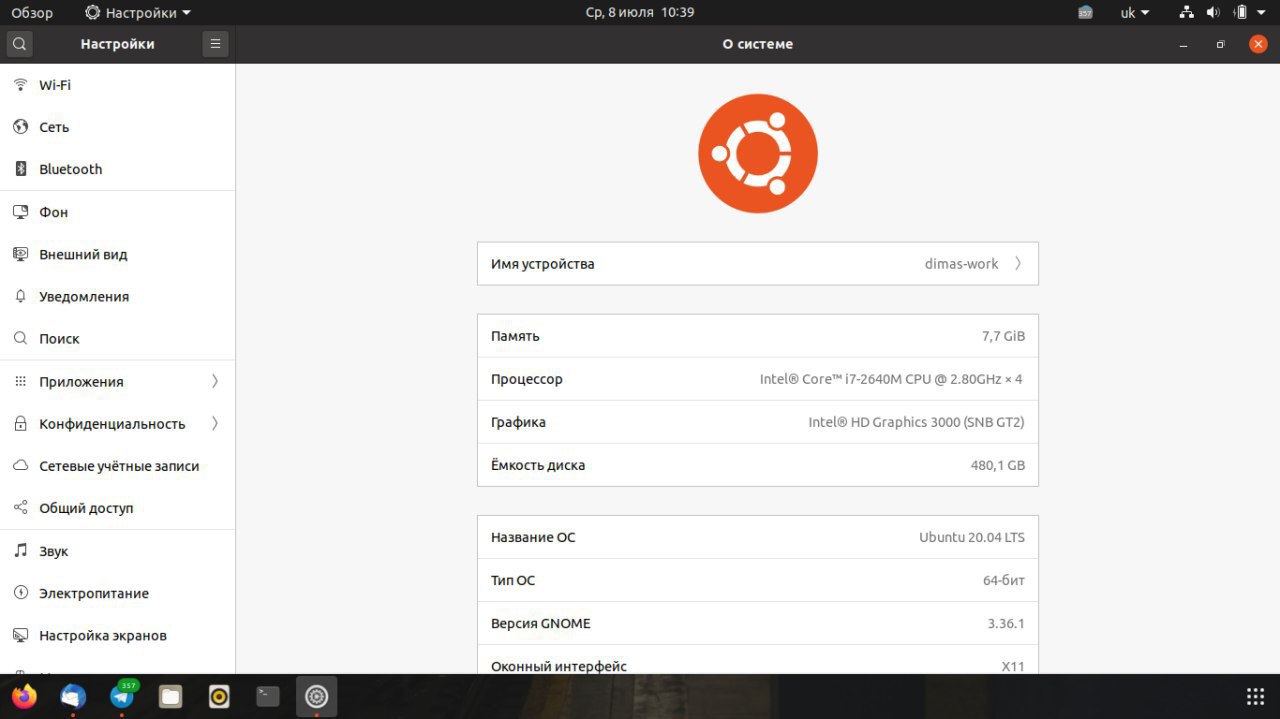Click the grid icon next to Приложения

tap(20, 381)
